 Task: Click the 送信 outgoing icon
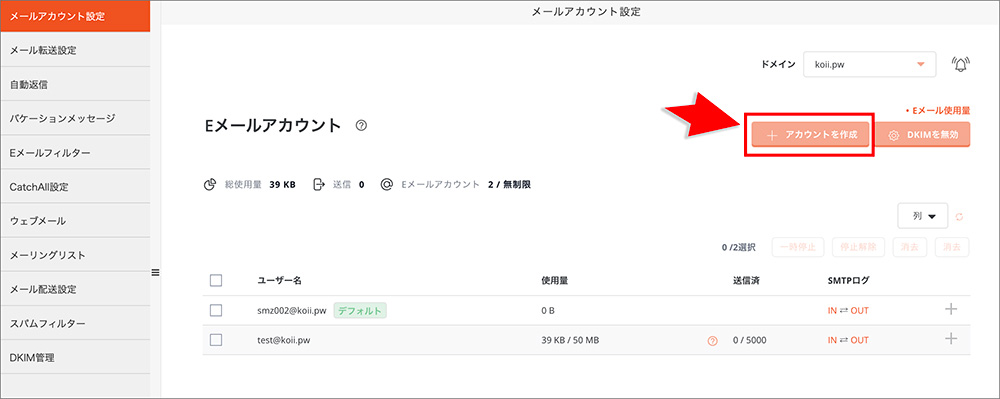319,185
